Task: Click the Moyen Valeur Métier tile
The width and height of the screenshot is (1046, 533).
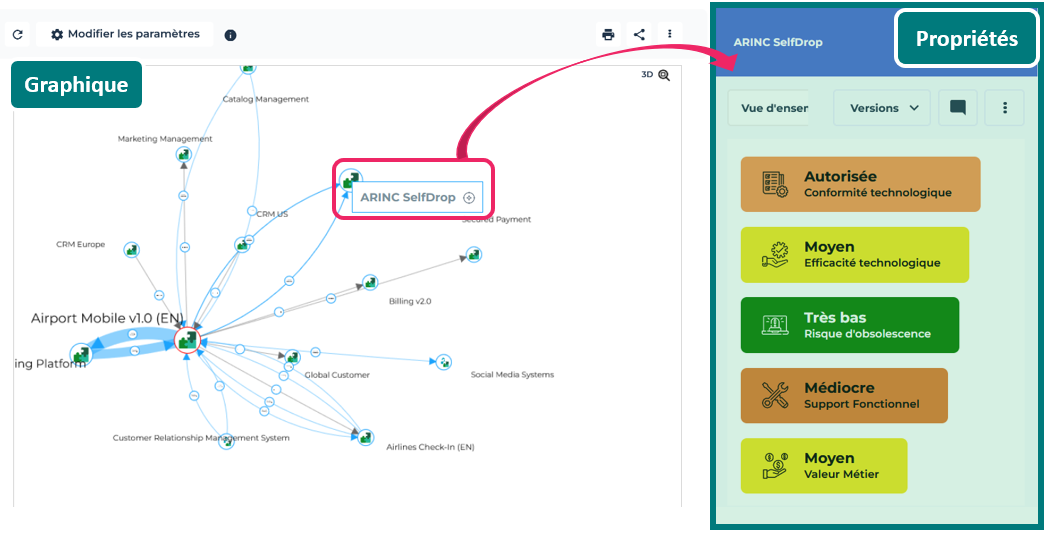Action: 823,465
